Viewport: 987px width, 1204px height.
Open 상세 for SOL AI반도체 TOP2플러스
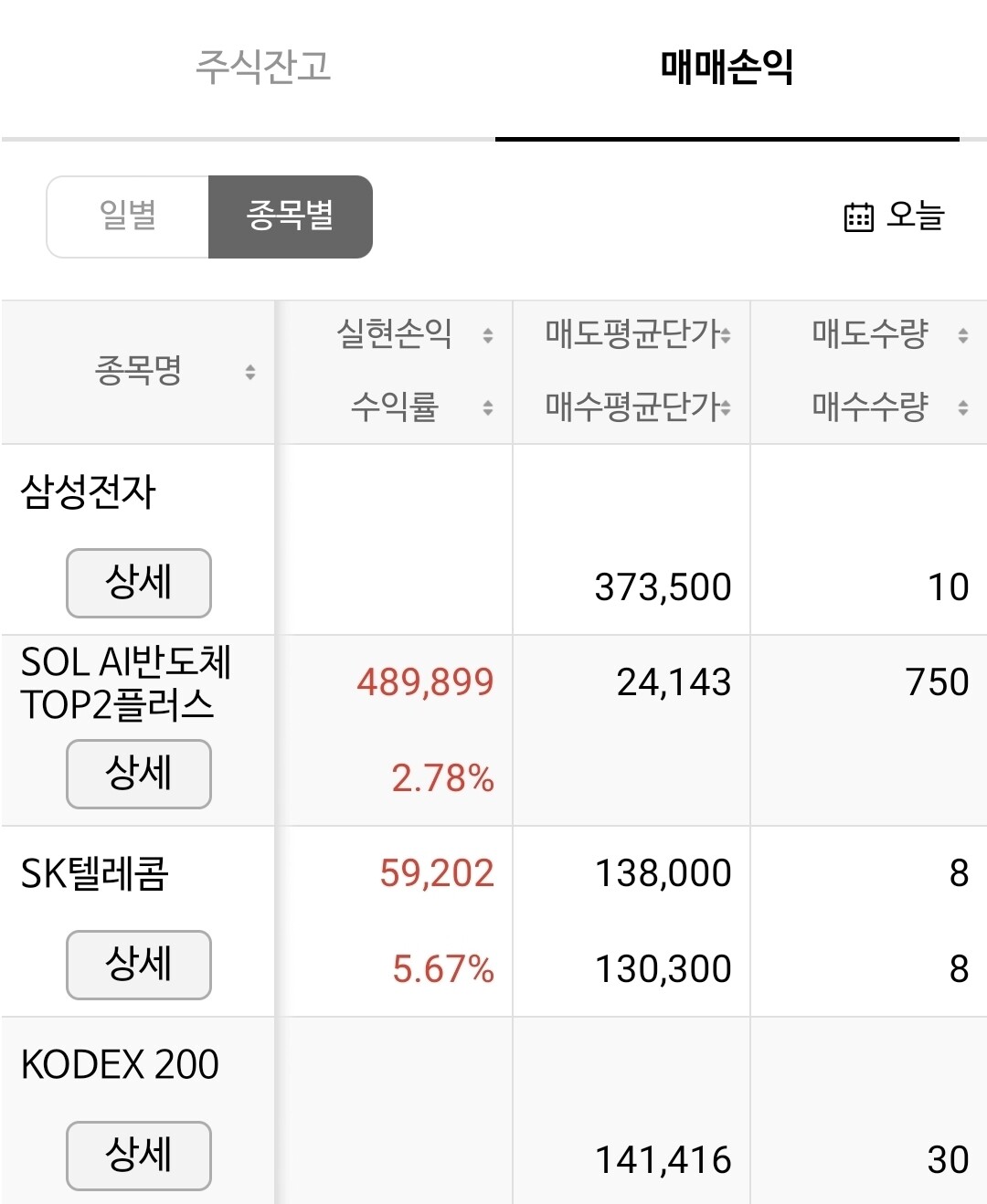139,774
